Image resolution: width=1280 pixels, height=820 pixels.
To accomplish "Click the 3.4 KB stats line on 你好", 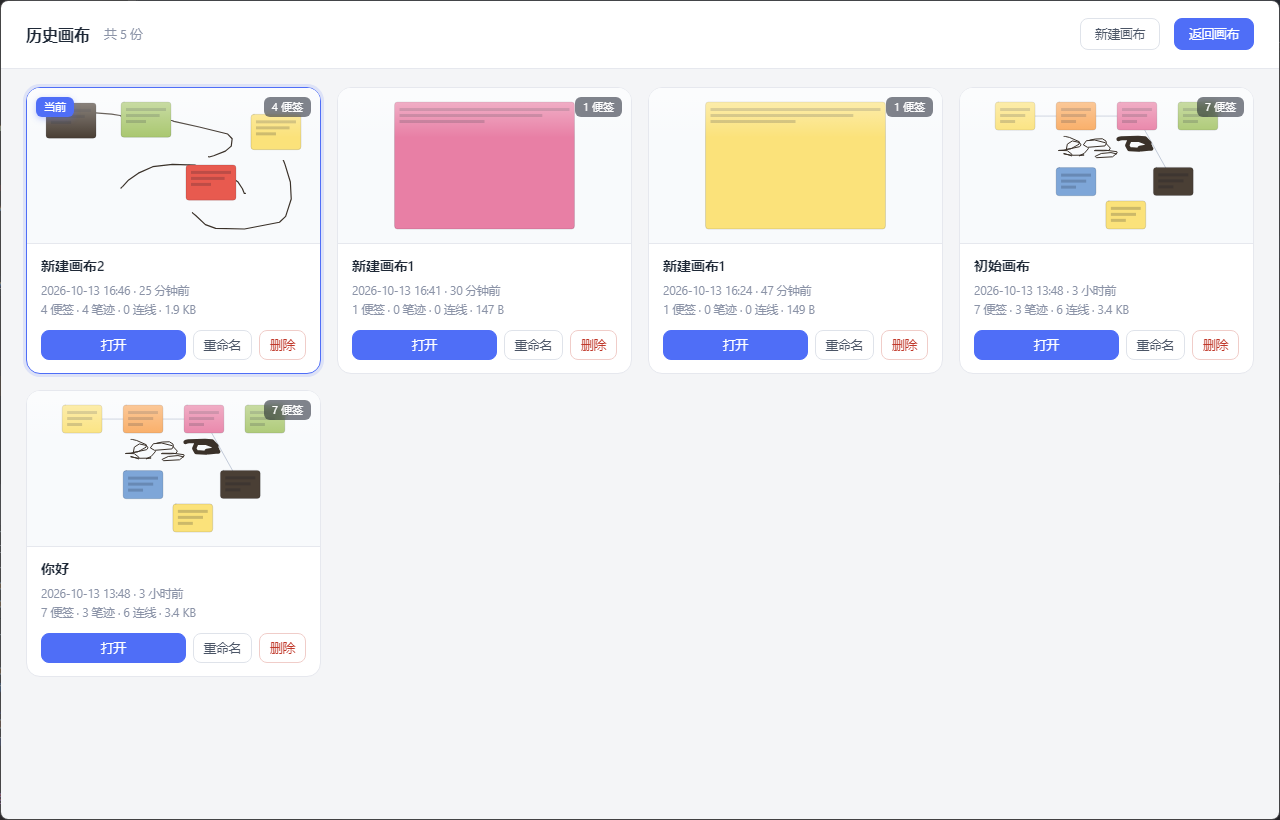I will click(x=118, y=613).
